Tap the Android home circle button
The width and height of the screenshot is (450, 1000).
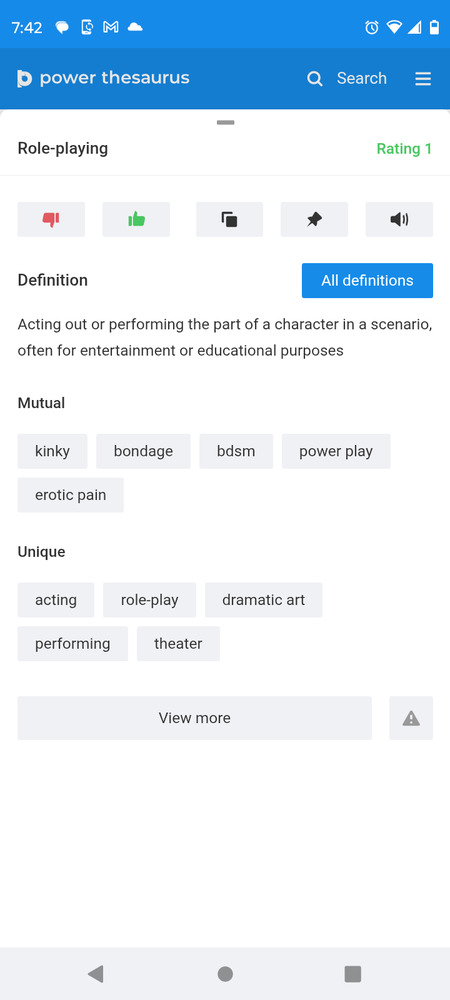(x=225, y=974)
